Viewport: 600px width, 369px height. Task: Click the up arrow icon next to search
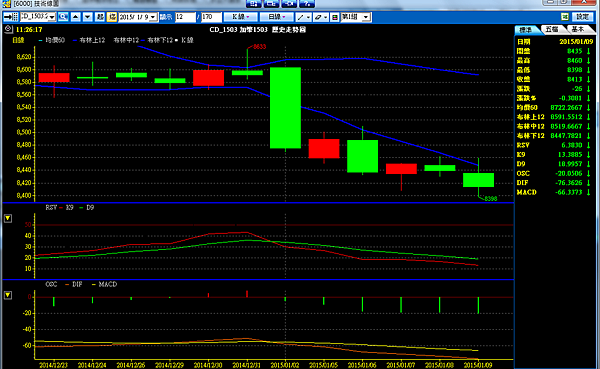pyautogui.click(x=76, y=17)
